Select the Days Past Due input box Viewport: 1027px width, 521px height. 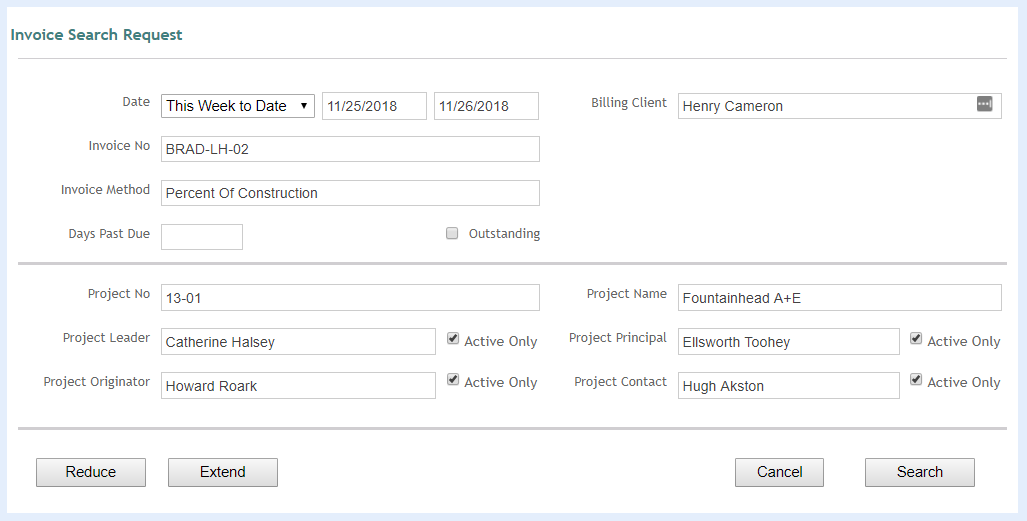pos(202,237)
